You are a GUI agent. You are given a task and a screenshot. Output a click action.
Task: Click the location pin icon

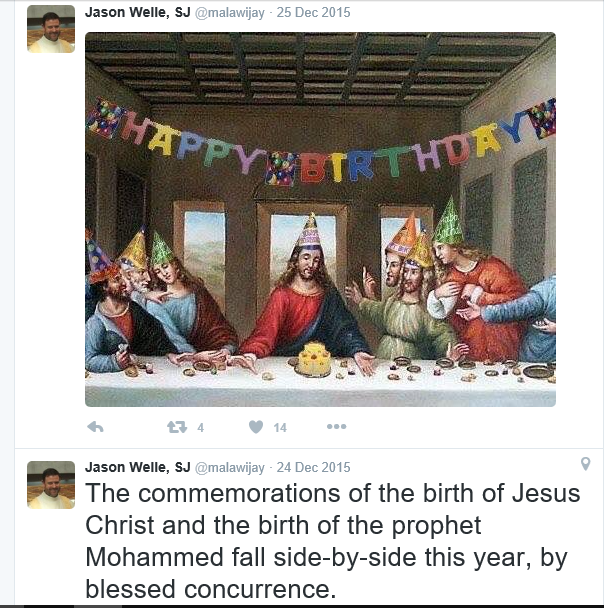[585, 464]
